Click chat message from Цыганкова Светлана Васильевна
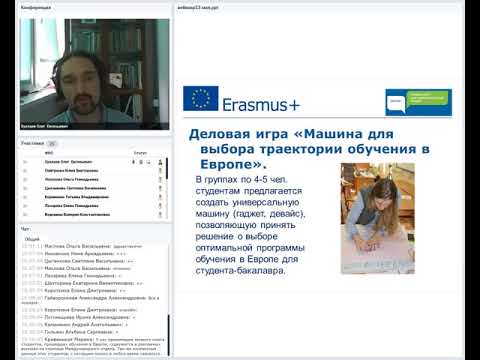Image resolution: width=480 pixels, height=360 pixels. click(78, 261)
